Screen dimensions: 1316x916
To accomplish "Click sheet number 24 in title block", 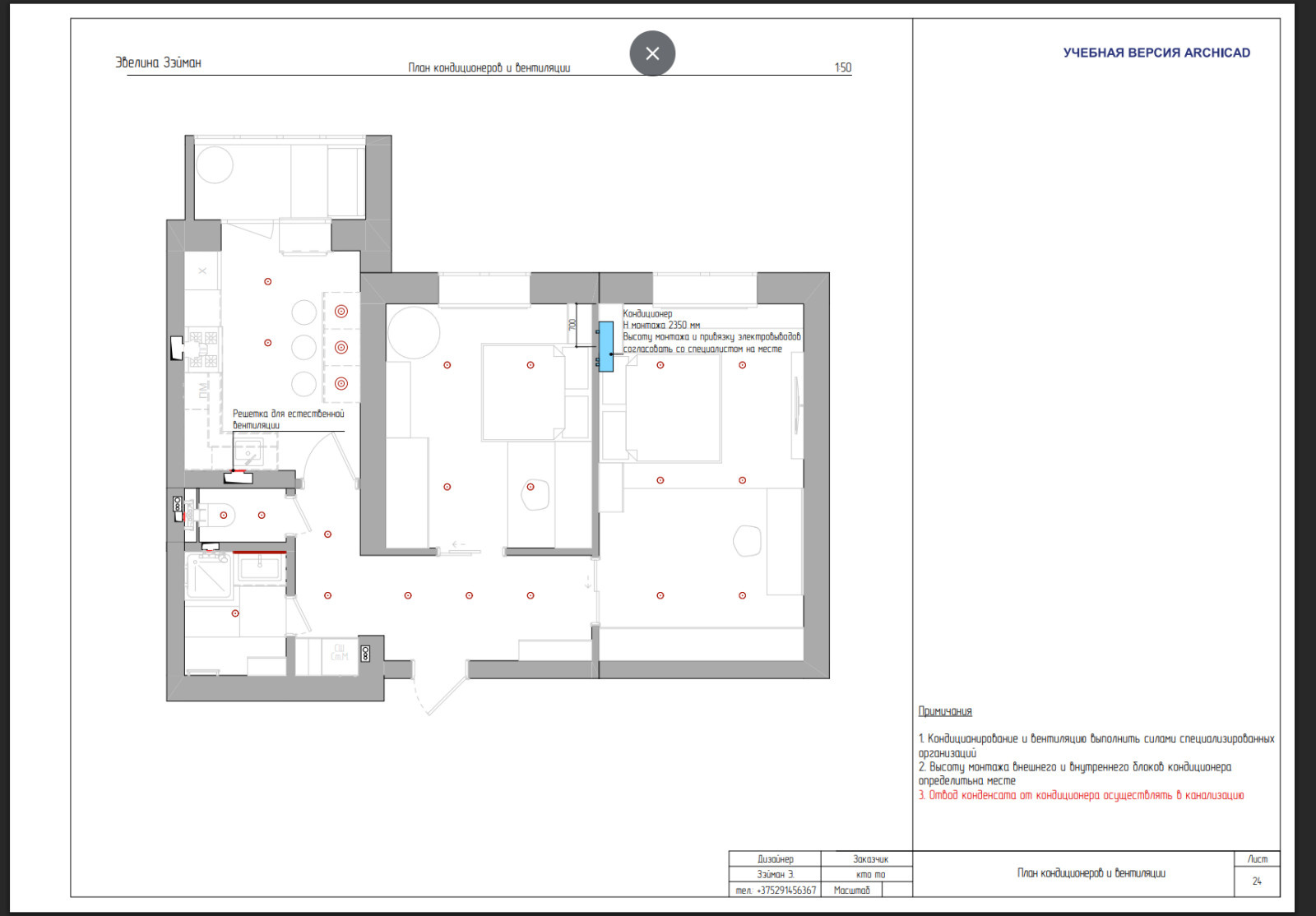I will pyautogui.click(x=1256, y=881).
